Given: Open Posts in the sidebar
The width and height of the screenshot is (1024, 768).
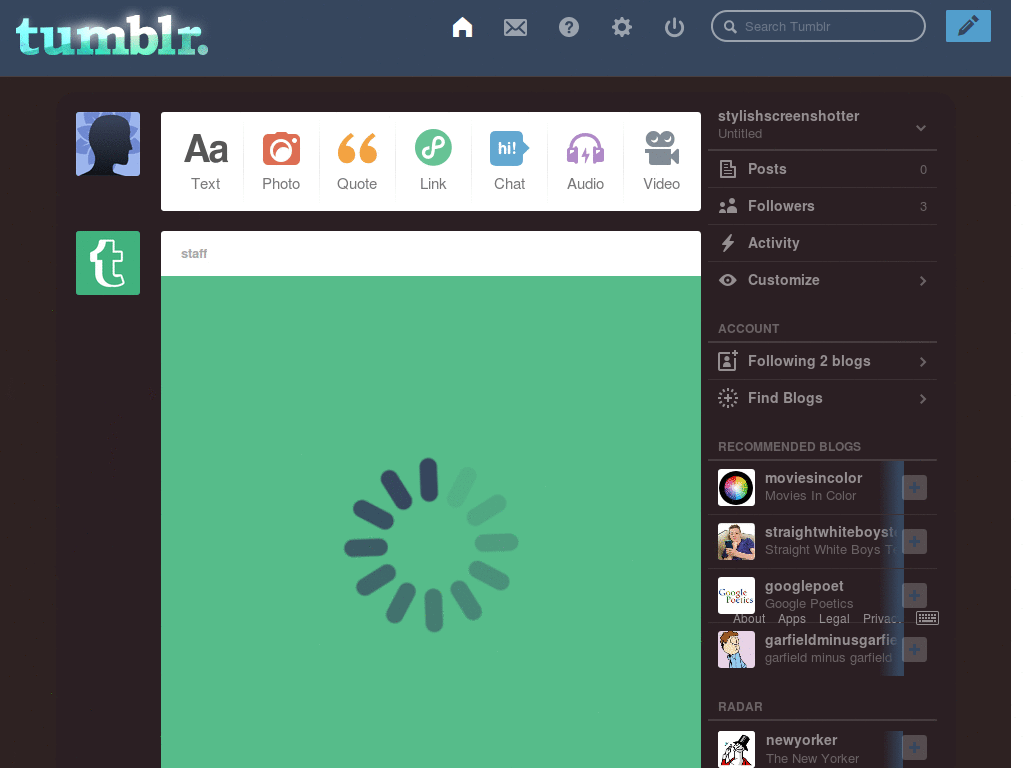Looking at the screenshot, I should [822, 169].
